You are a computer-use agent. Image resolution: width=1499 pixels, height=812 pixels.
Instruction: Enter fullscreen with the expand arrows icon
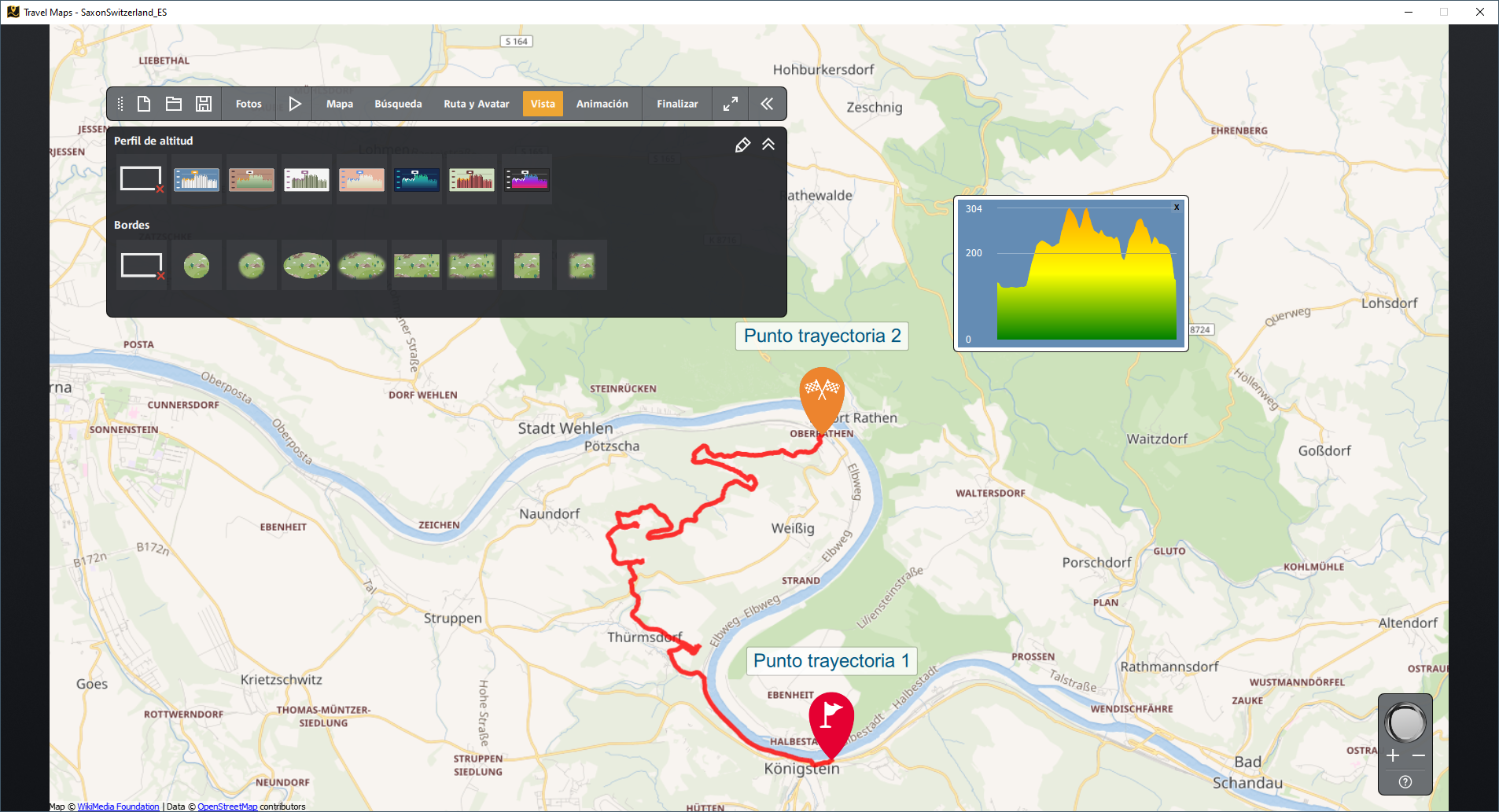click(x=731, y=104)
